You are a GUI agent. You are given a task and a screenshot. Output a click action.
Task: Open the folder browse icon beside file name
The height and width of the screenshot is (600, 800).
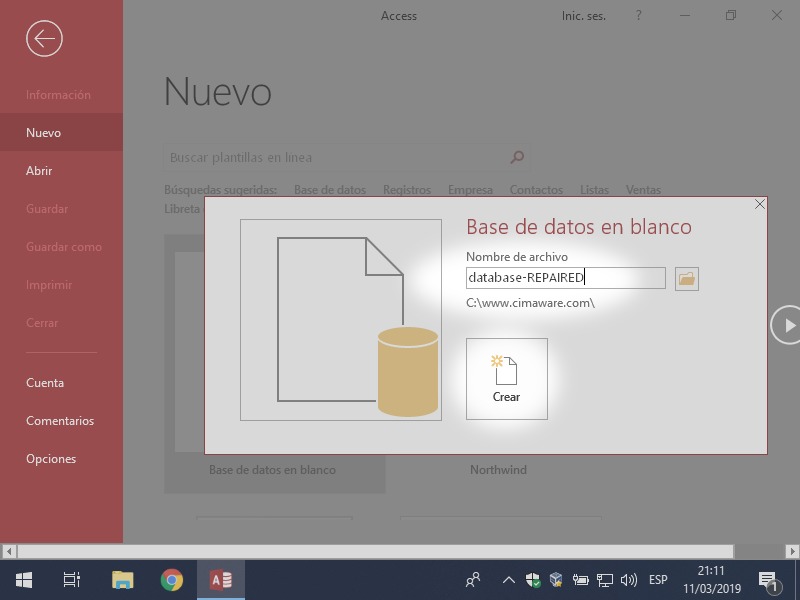686,279
